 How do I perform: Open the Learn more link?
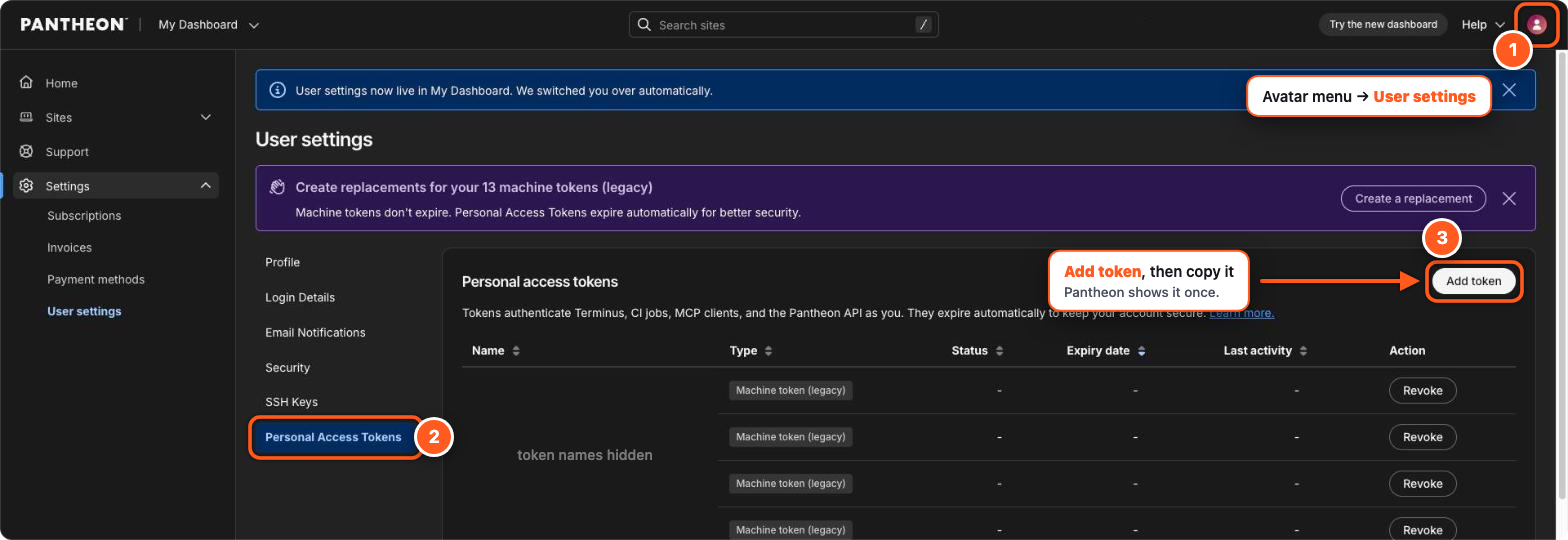[x=1242, y=313]
